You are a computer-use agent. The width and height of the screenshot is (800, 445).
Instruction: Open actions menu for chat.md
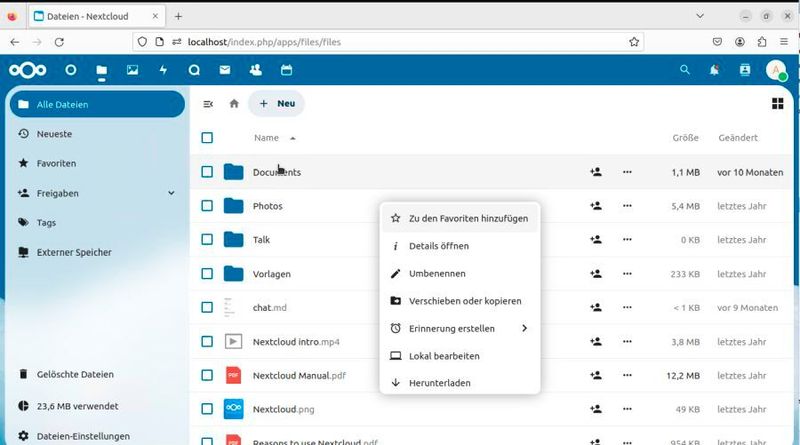627,307
